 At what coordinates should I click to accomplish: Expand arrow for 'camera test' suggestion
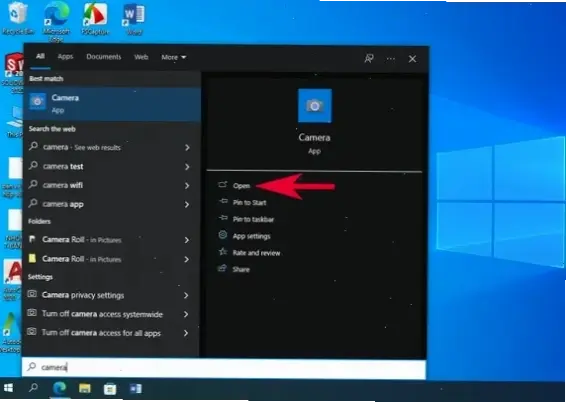[x=187, y=167]
